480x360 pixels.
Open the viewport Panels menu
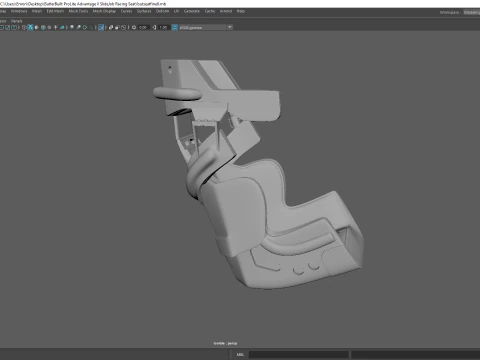(x=16, y=21)
